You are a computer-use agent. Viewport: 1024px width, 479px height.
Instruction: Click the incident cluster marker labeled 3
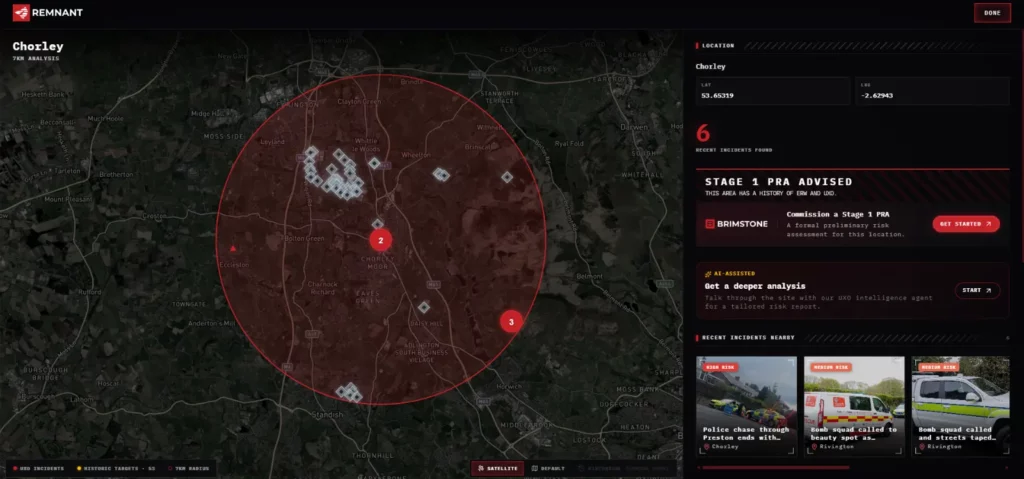(511, 322)
